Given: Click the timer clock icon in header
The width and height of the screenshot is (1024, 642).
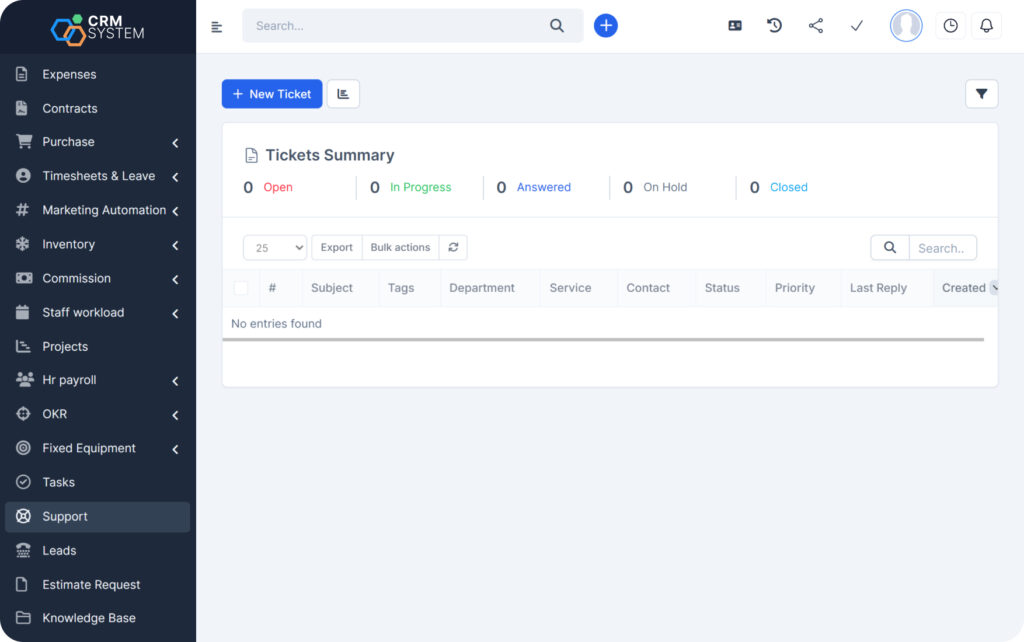Looking at the screenshot, I should pos(950,26).
